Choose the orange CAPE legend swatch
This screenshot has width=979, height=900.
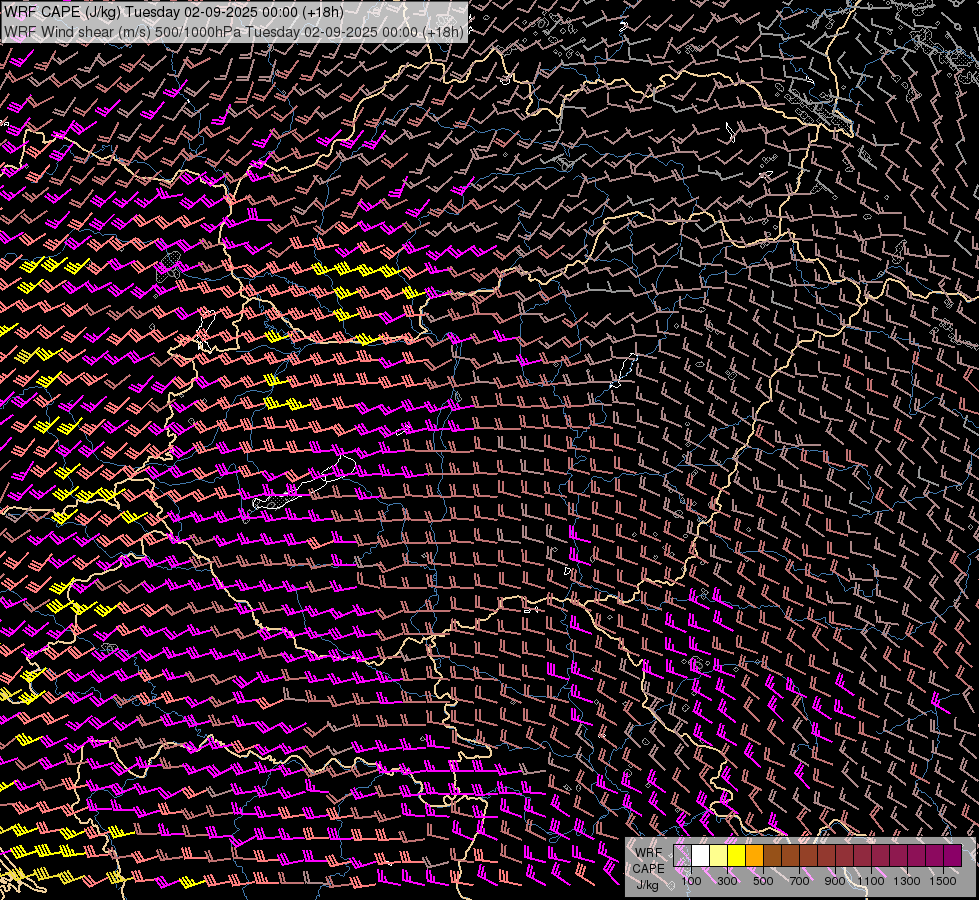754,856
